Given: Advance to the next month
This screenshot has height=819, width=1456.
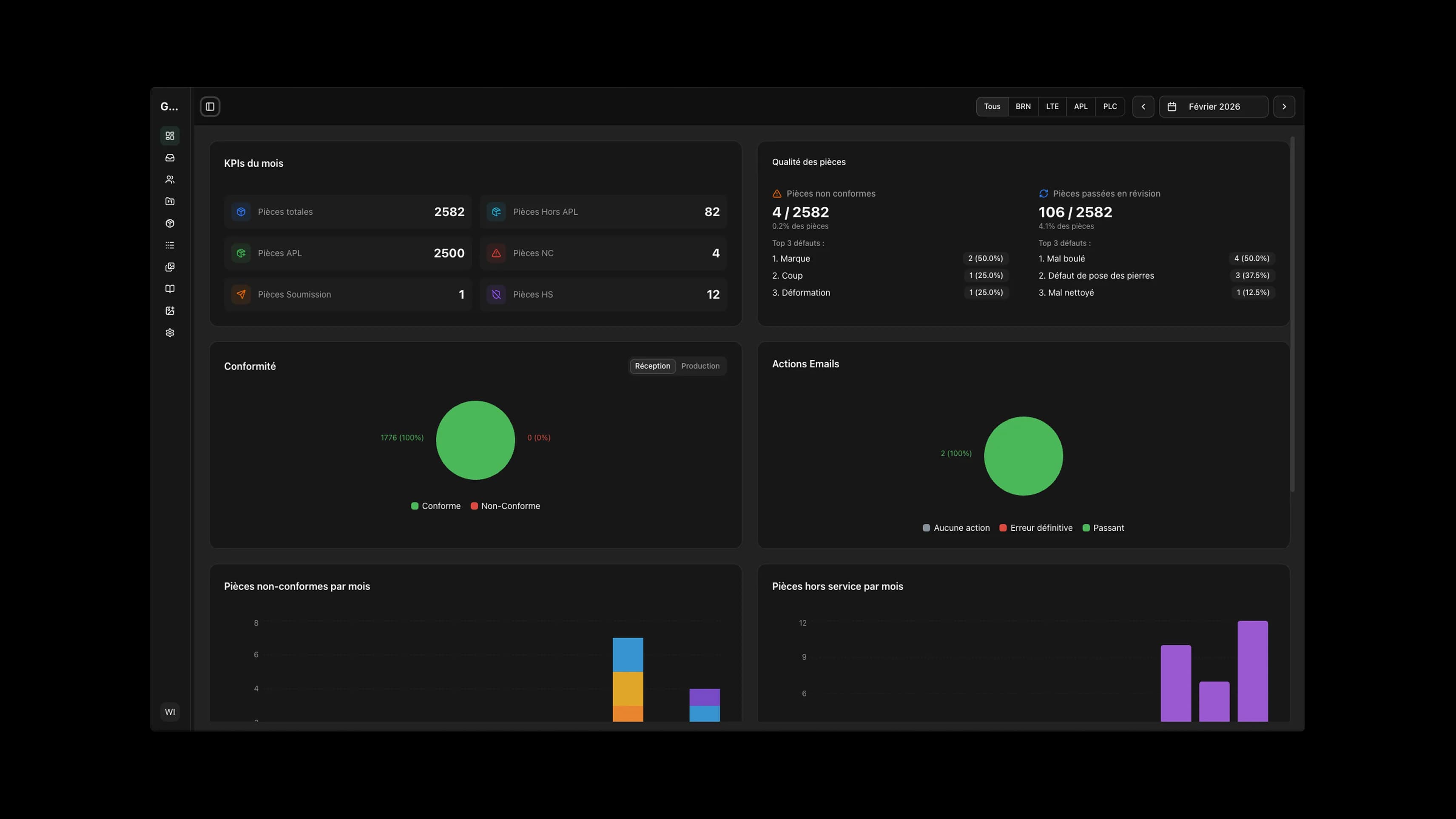Looking at the screenshot, I should (x=1284, y=107).
